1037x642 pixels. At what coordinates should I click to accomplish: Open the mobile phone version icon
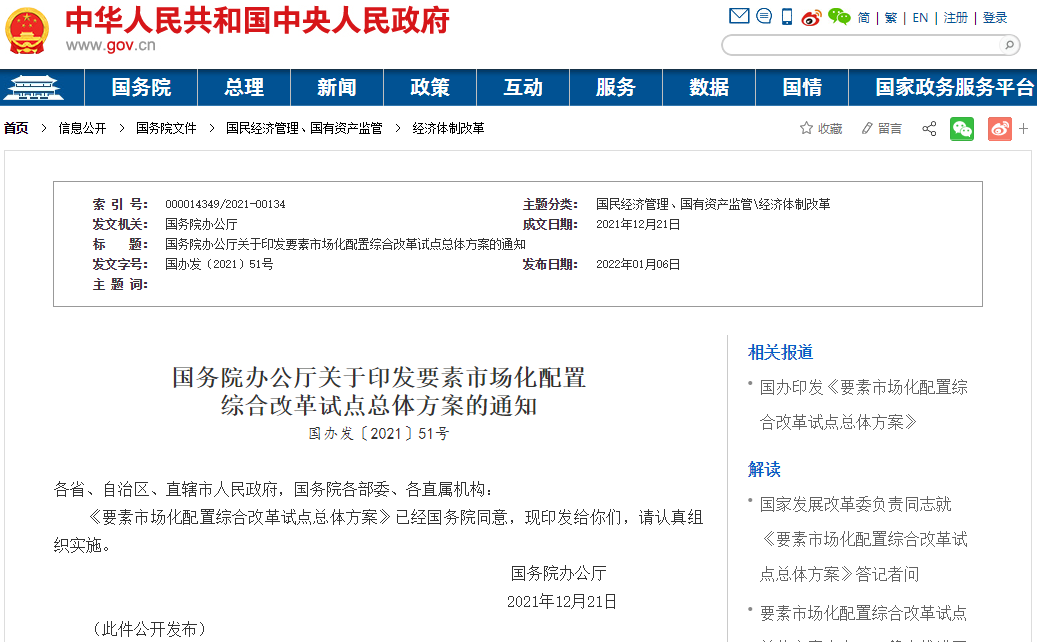tap(787, 17)
